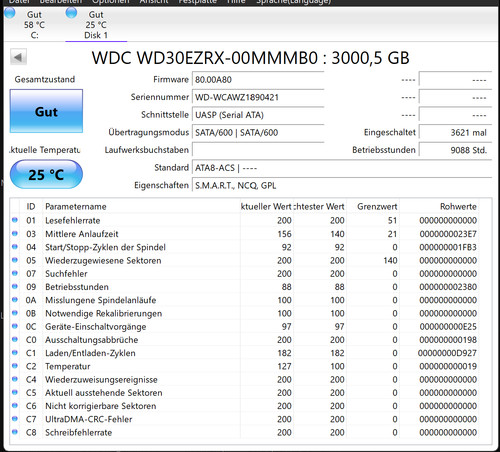Screen dimensions: 500x452
Task: Click the status dot for Wiederzugewiesene Sektoren
Action: tap(15, 260)
